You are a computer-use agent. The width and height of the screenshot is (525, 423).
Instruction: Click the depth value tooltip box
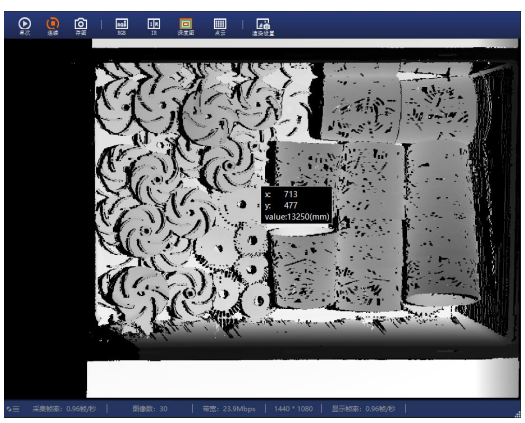pos(296,205)
